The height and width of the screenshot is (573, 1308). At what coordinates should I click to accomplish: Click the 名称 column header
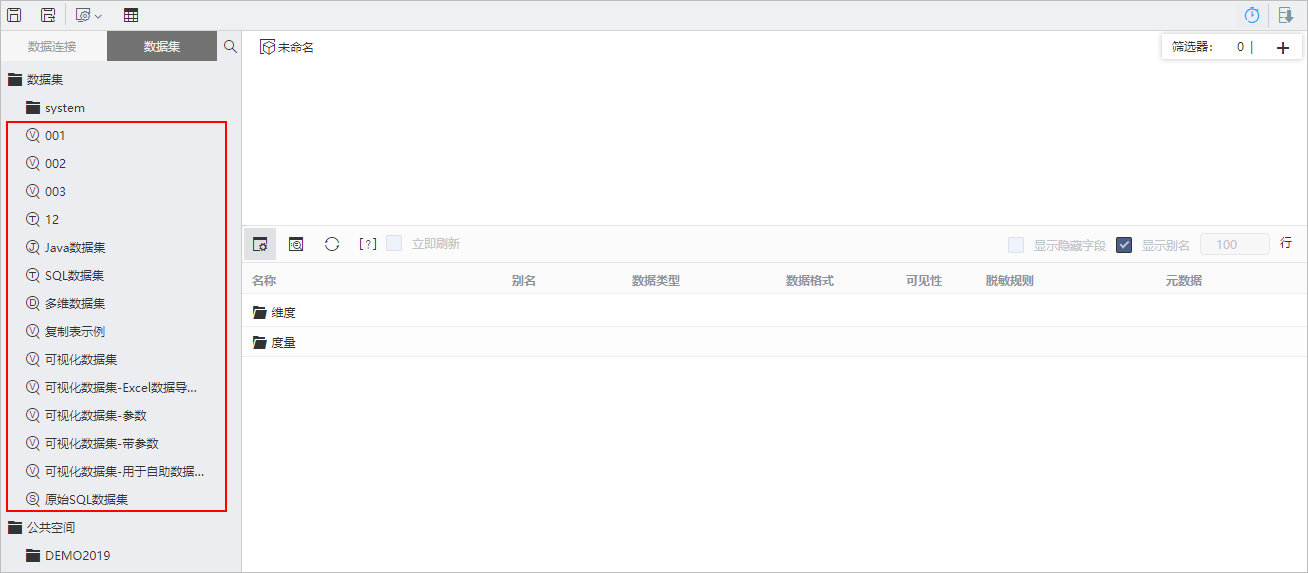pos(264,281)
